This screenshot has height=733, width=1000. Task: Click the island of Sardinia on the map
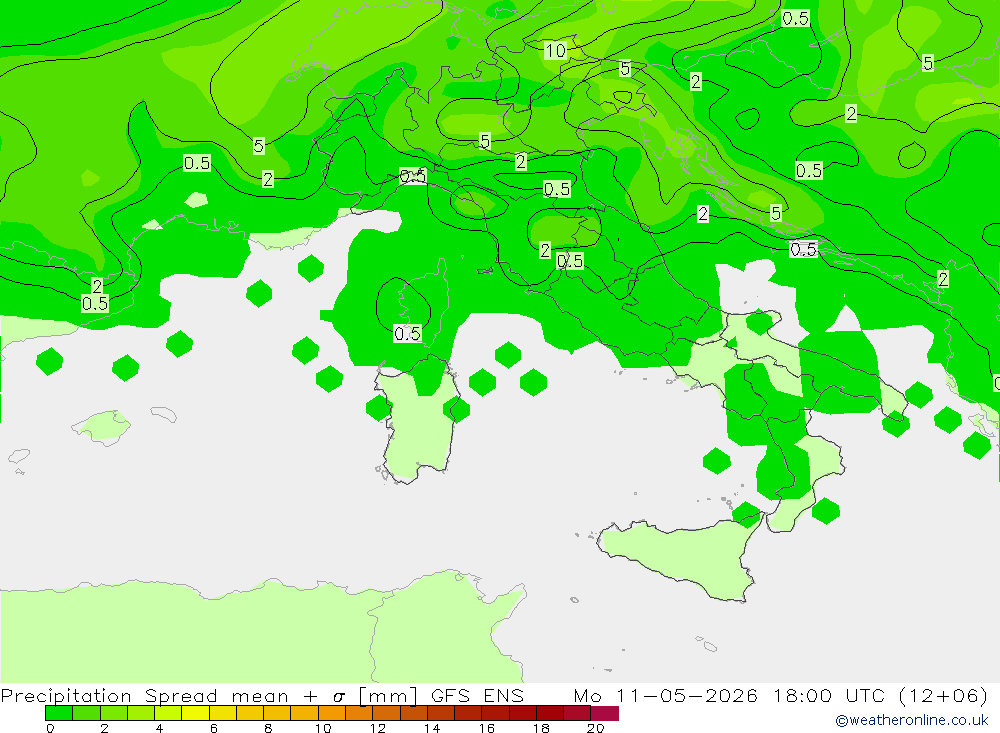(x=418, y=424)
